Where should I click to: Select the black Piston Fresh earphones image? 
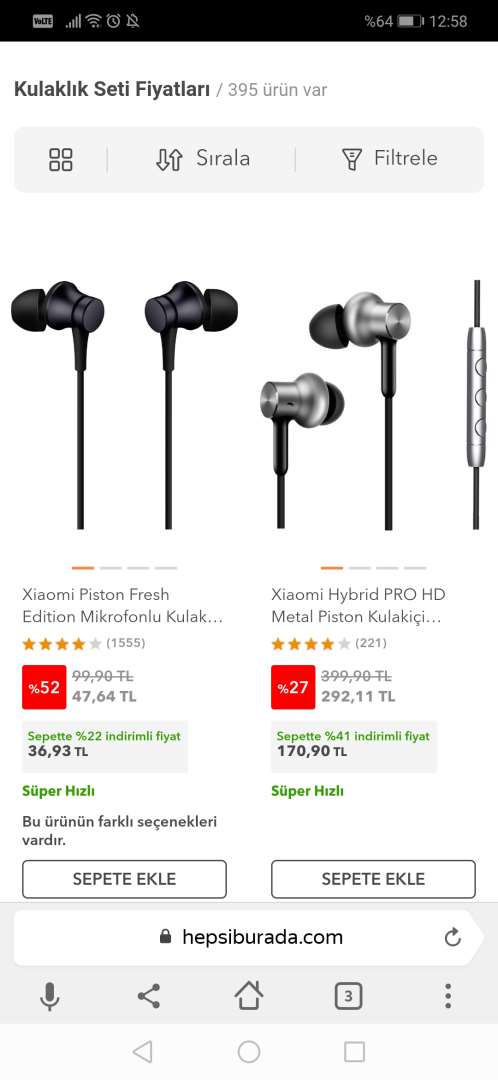point(124,404)
